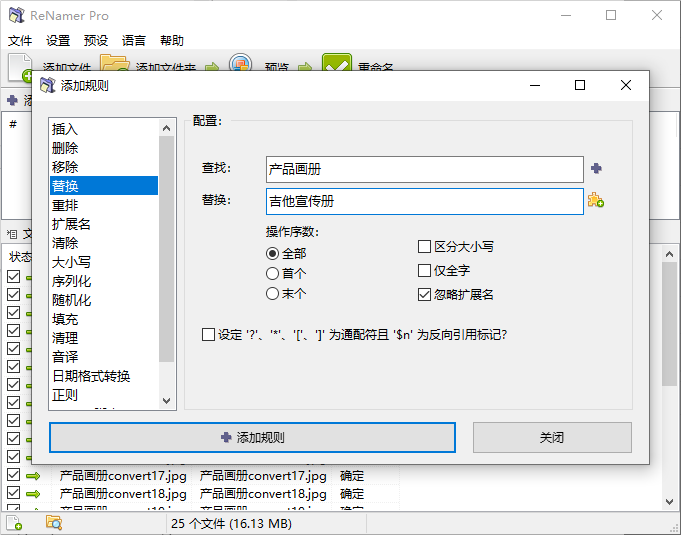Click file list vertical scrollbar thumb
The height and width of the screenshot is (535, 681).
click(669, 324)
